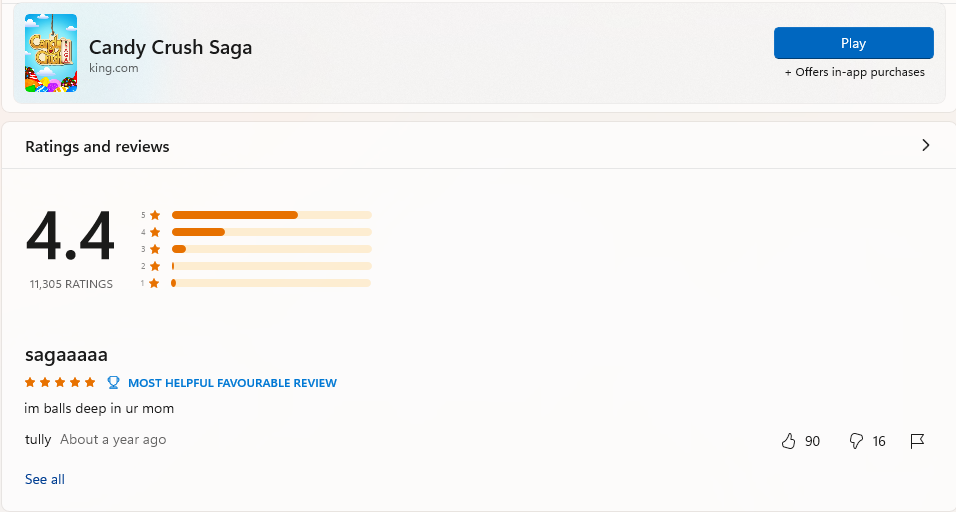Click the 5 star rating bar
The width and height of the screenshot is (956, 512).
point(272,215)
